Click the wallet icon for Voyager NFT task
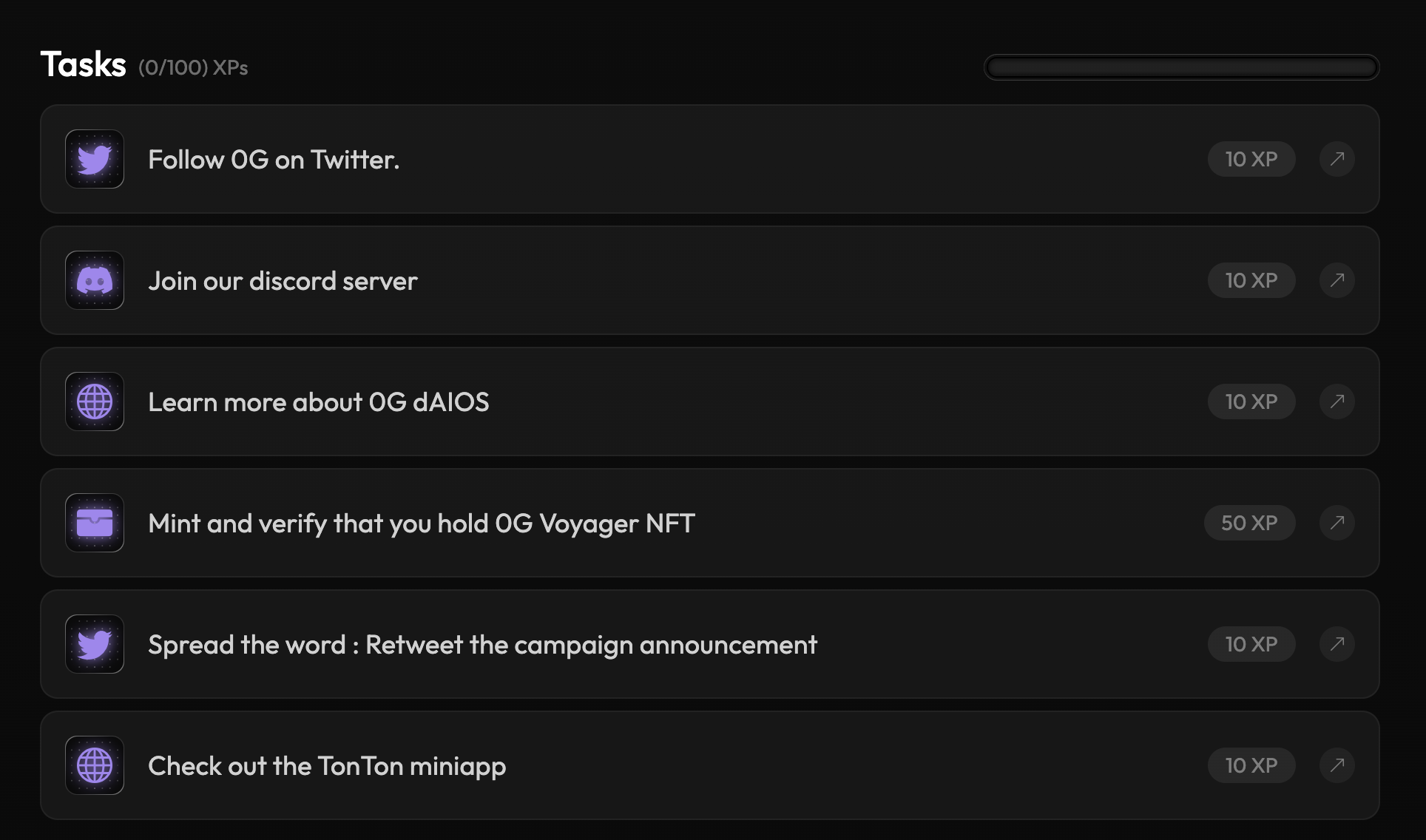The height and width of the screenshot is (840, 1426). [95, 523]
